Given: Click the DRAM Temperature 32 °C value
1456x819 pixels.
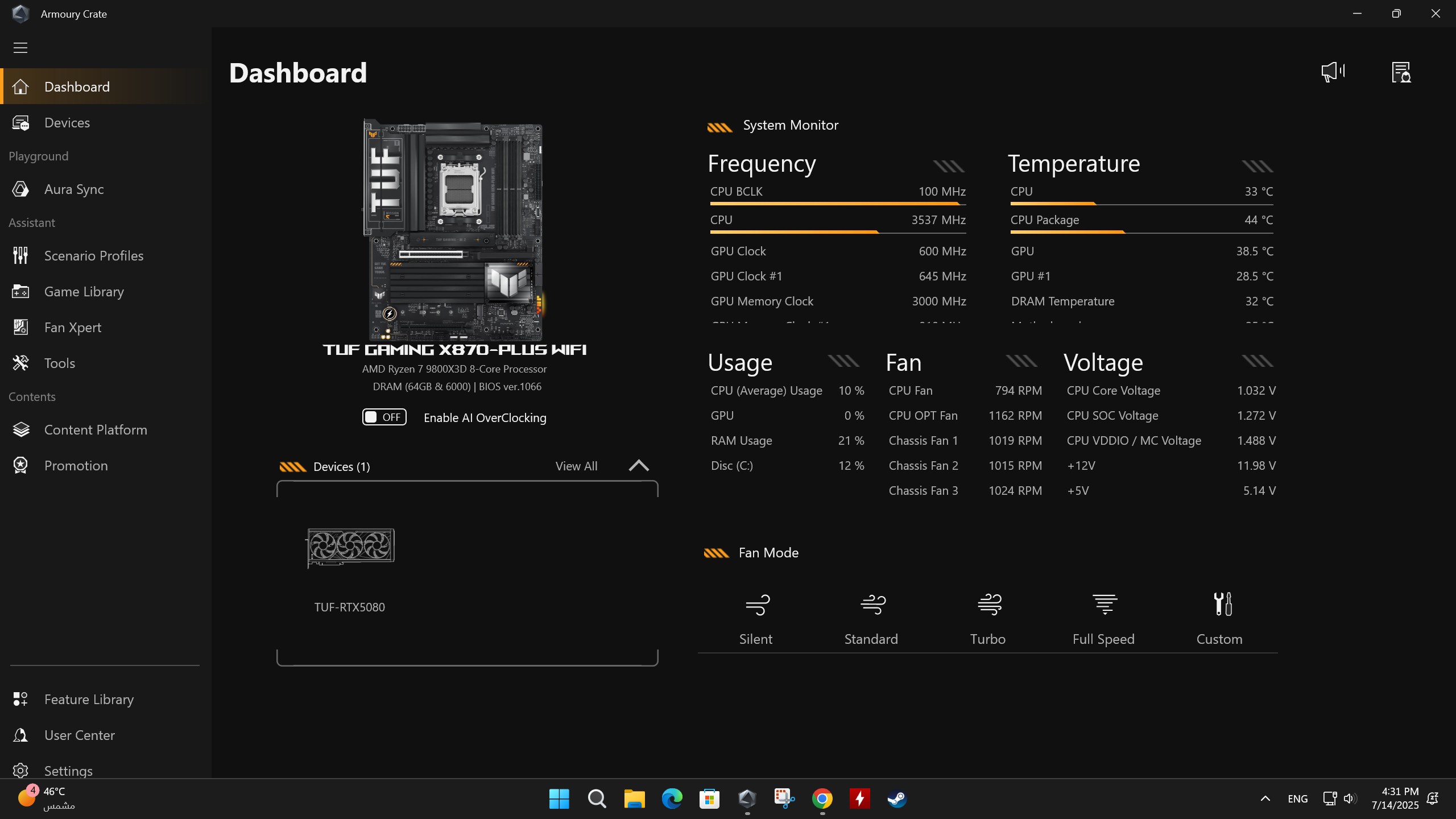Looking at the screenshot, I should (x=1259, y=301).
